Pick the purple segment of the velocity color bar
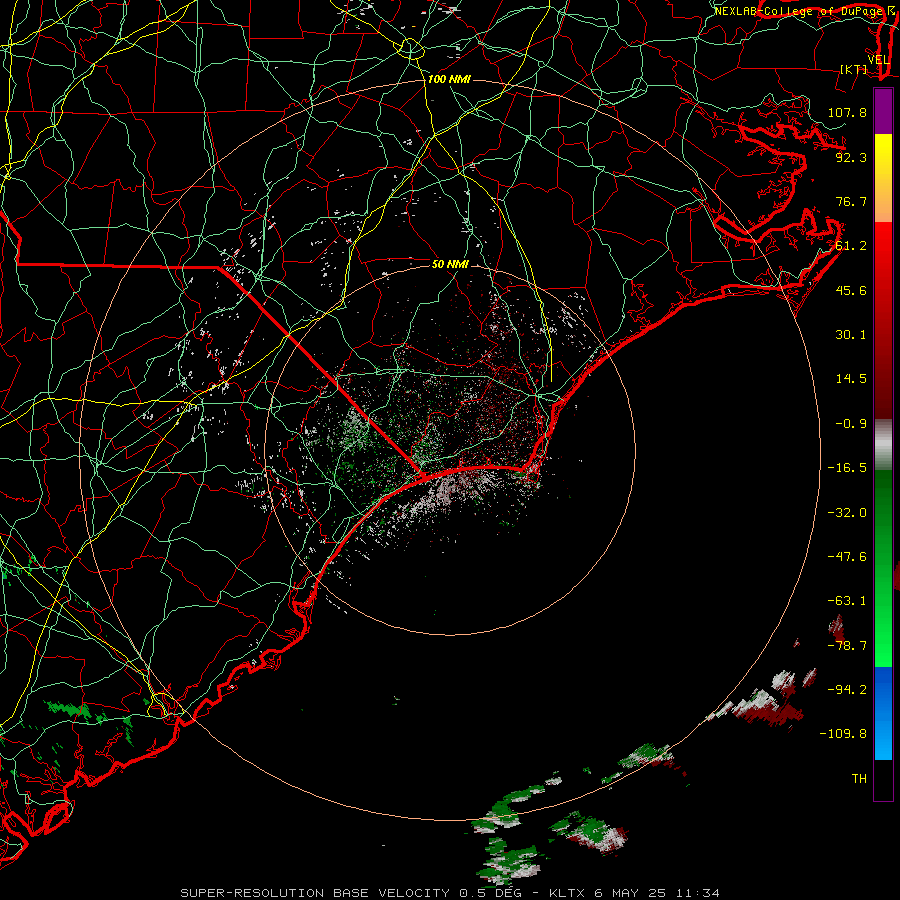The height and width of the screenshot is (900, 900). click(x=883, y=111)
